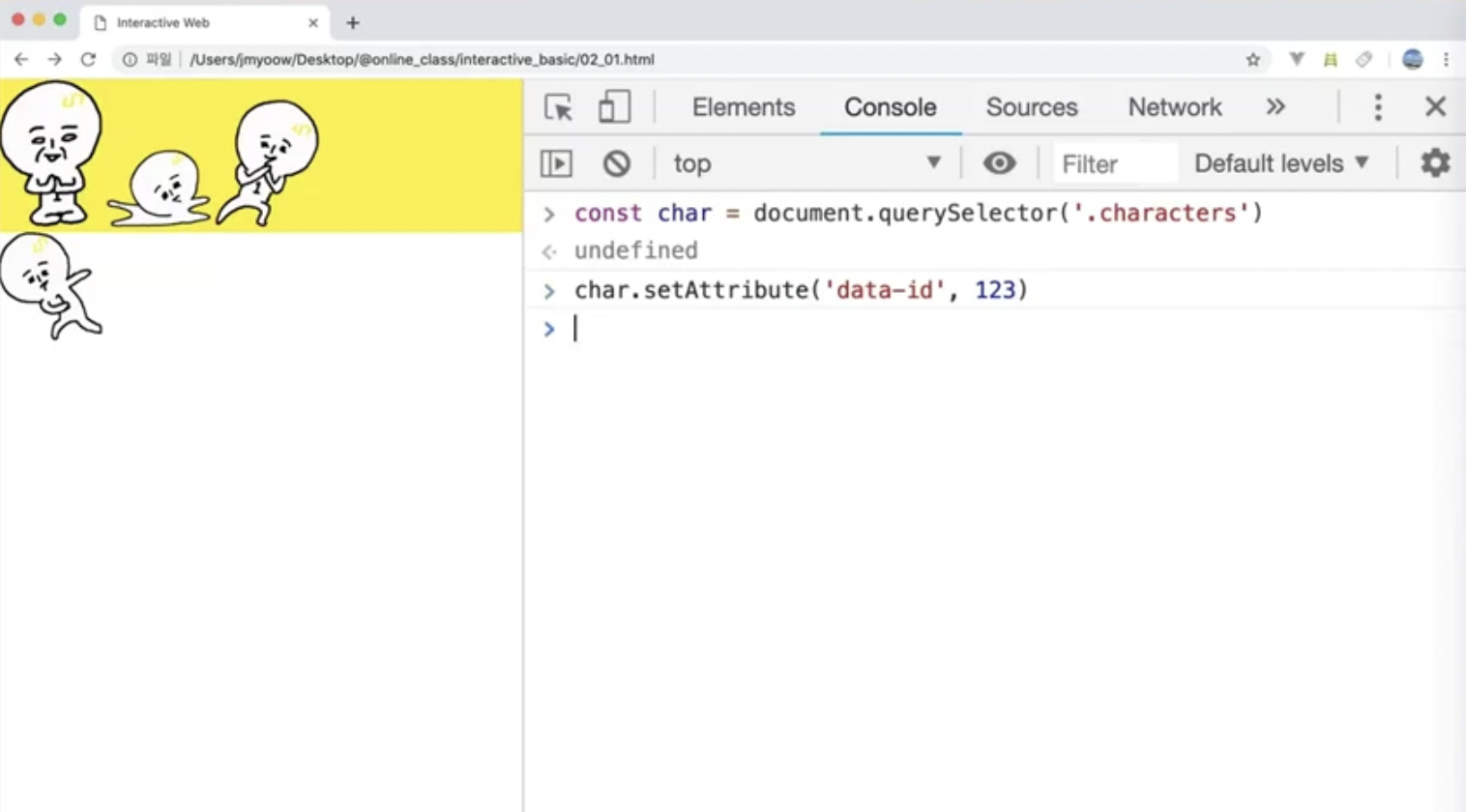1466x812 pixels.
Task: Bookmark this page with the star
Action: (1253, 59)
